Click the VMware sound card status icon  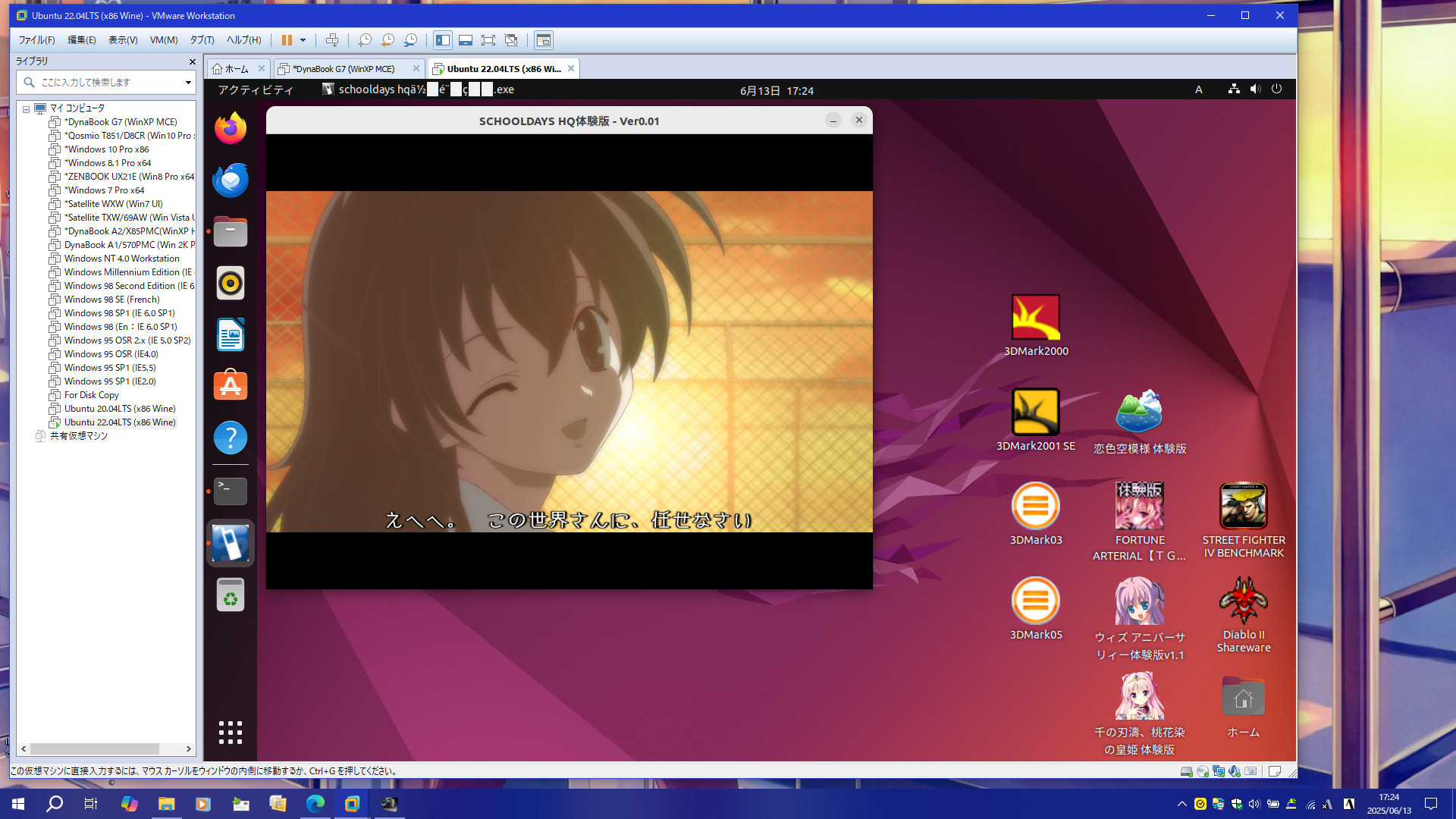1235,771
